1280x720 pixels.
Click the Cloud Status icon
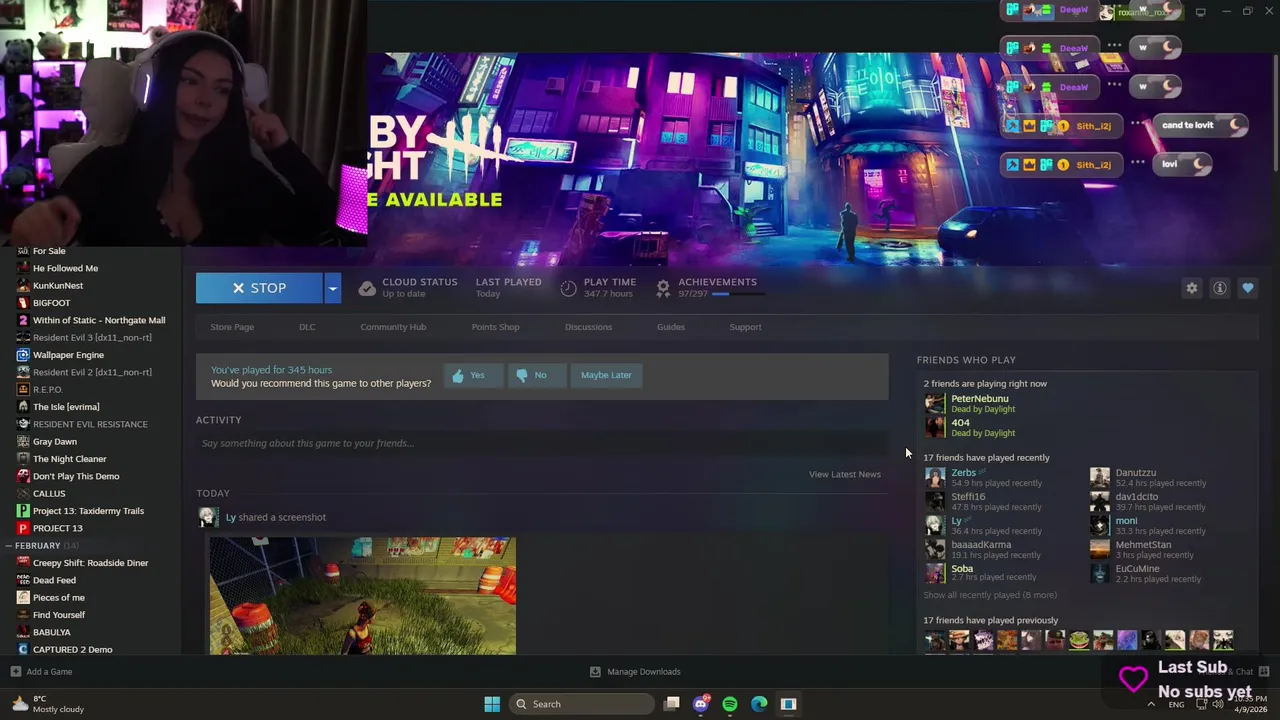click(367, 288)
